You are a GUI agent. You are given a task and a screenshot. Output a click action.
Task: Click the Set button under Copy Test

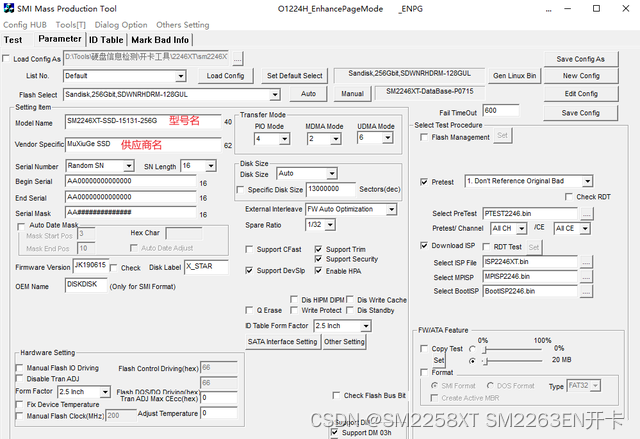439,360
